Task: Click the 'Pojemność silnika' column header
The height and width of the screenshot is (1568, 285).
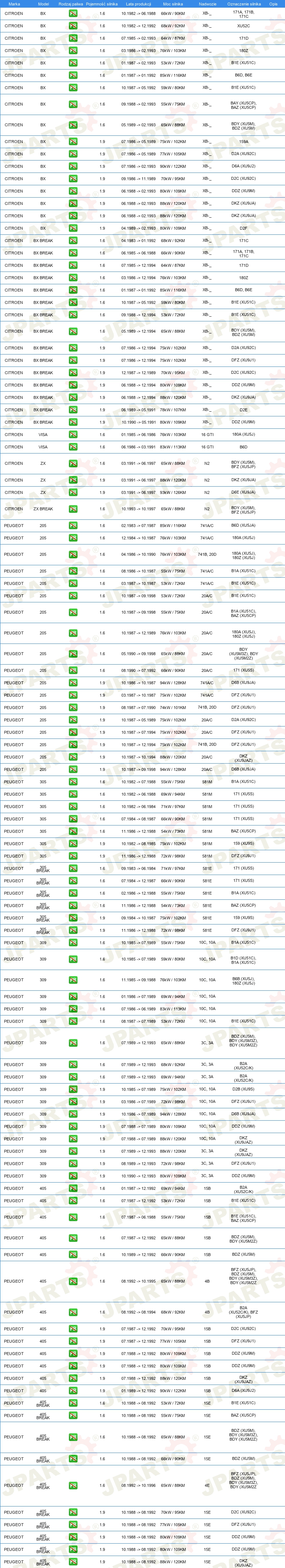Action: point(102,4)
